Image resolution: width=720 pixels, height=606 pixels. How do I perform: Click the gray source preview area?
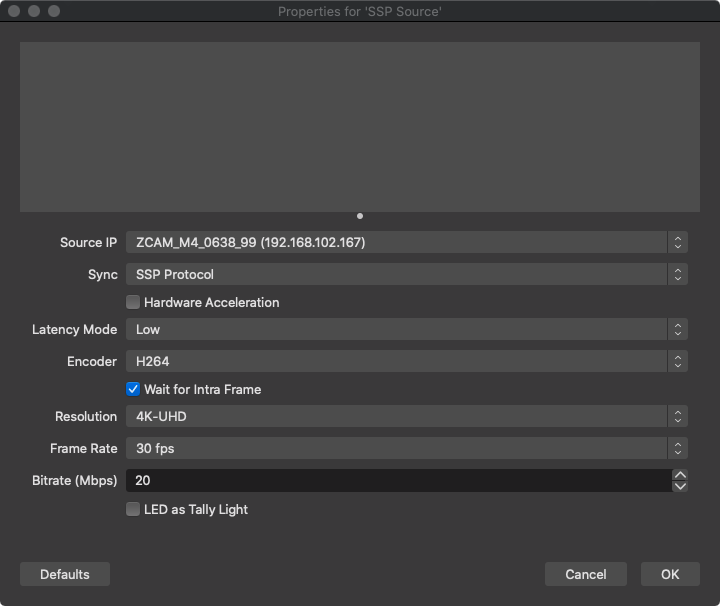click(360, 126)
